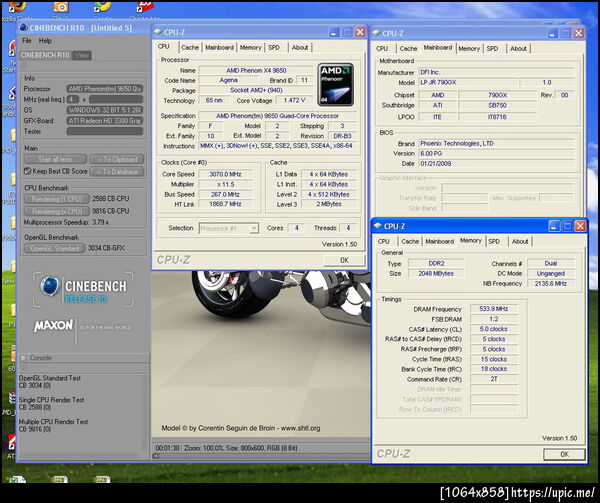600x503 pixels.
Task: Click the CPU-Z icon in Memory window title
Action: (x=378, y=226)
